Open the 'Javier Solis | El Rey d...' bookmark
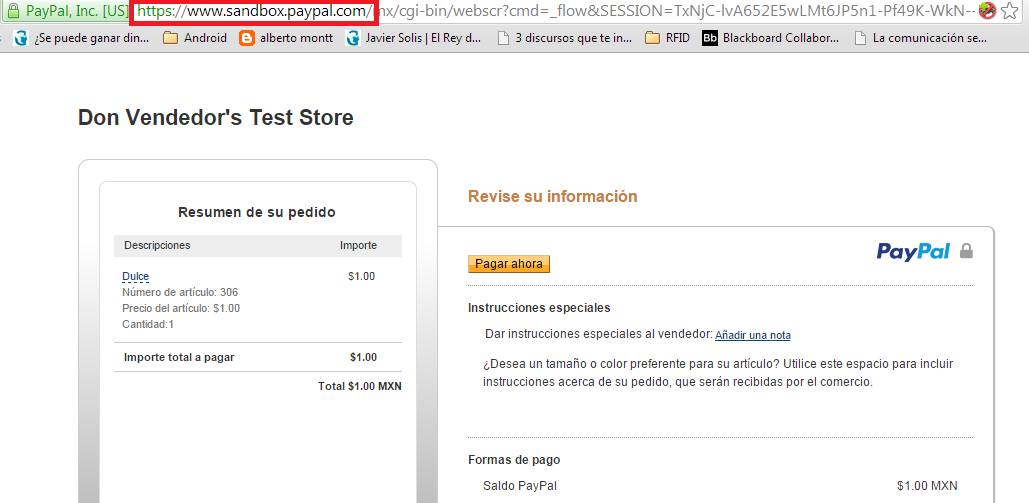The height and width of the screenshot is (503, 1029). point(414,38)
